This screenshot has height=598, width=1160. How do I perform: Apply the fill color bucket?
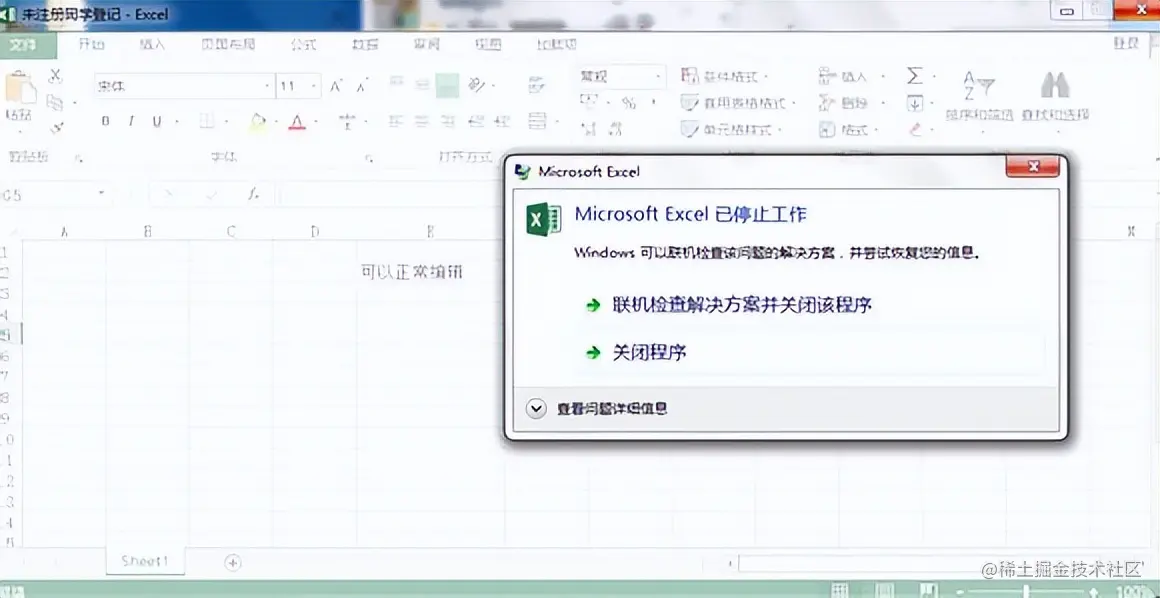click(257, 121)
